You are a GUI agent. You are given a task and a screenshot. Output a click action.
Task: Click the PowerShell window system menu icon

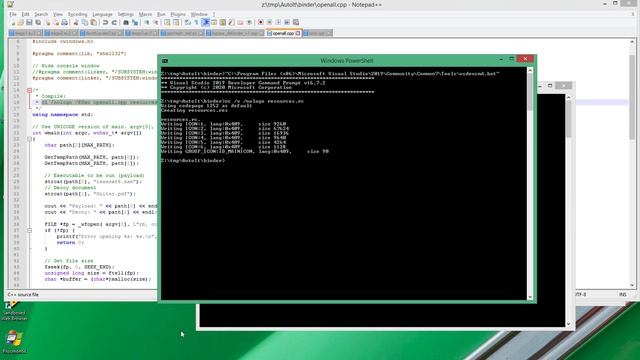coord(165,61)
